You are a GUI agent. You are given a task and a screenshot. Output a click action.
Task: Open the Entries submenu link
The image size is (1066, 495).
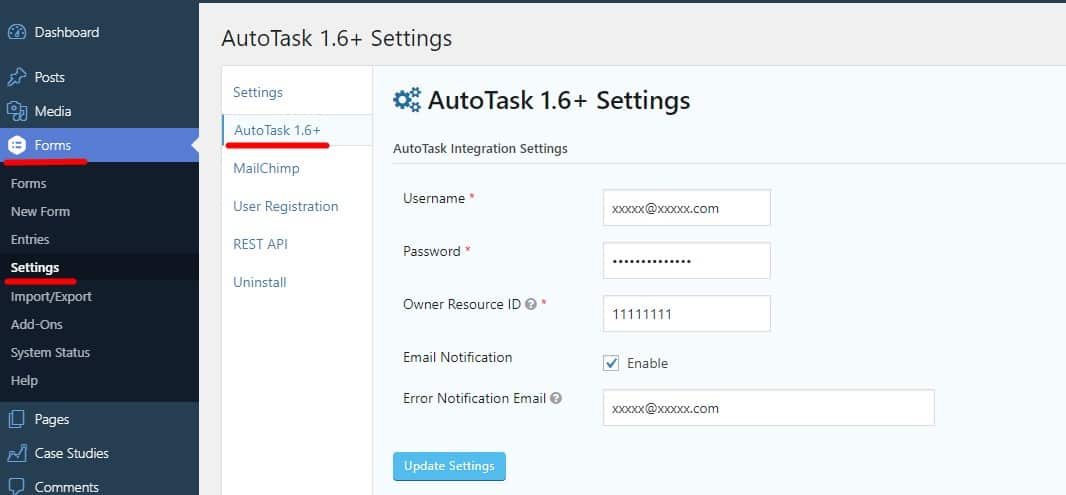[30, 239]
